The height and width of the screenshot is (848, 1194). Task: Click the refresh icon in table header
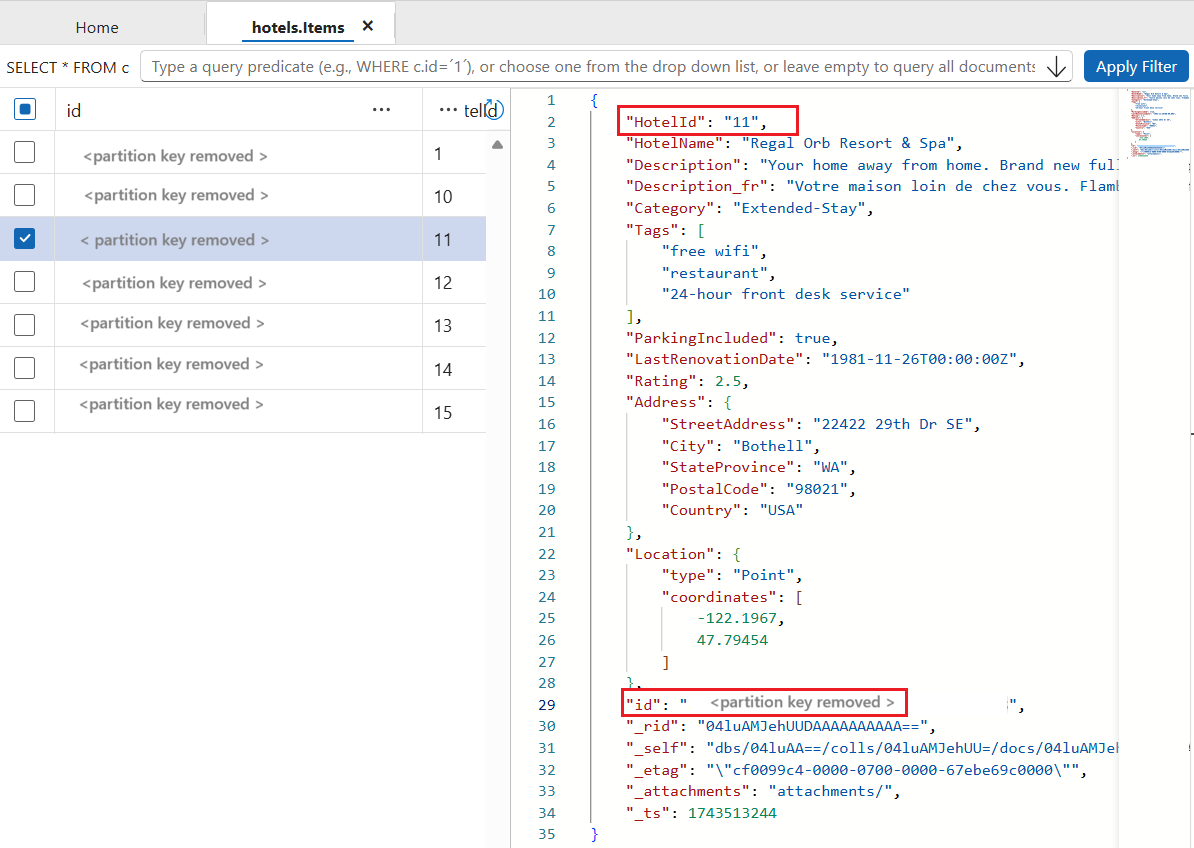click(x=493, y=109)
